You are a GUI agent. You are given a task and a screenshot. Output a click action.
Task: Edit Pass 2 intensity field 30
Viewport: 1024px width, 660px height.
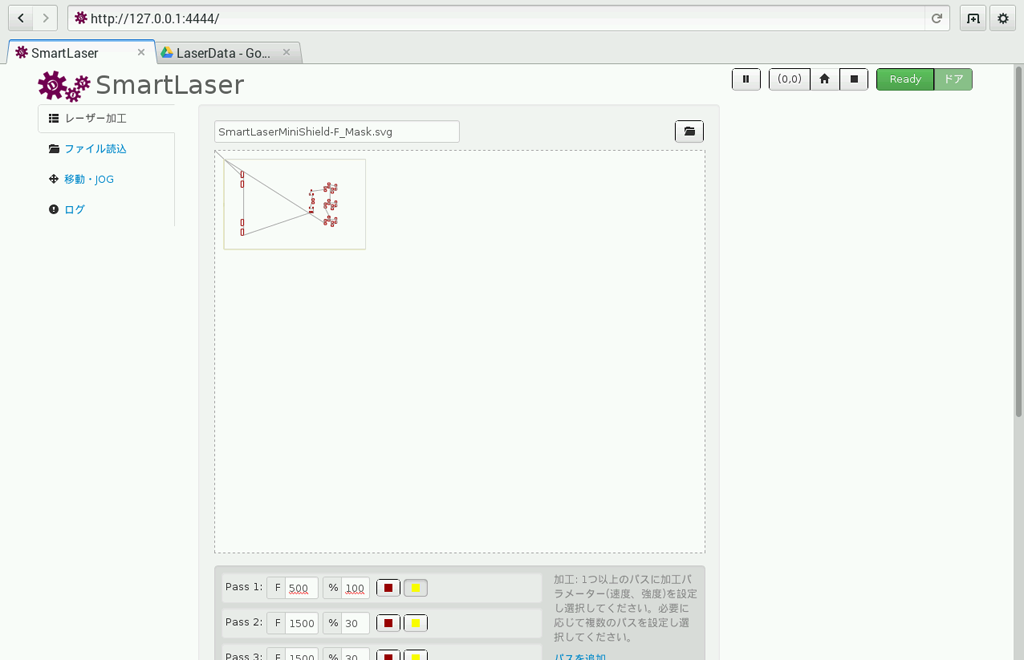coord(355,623)
